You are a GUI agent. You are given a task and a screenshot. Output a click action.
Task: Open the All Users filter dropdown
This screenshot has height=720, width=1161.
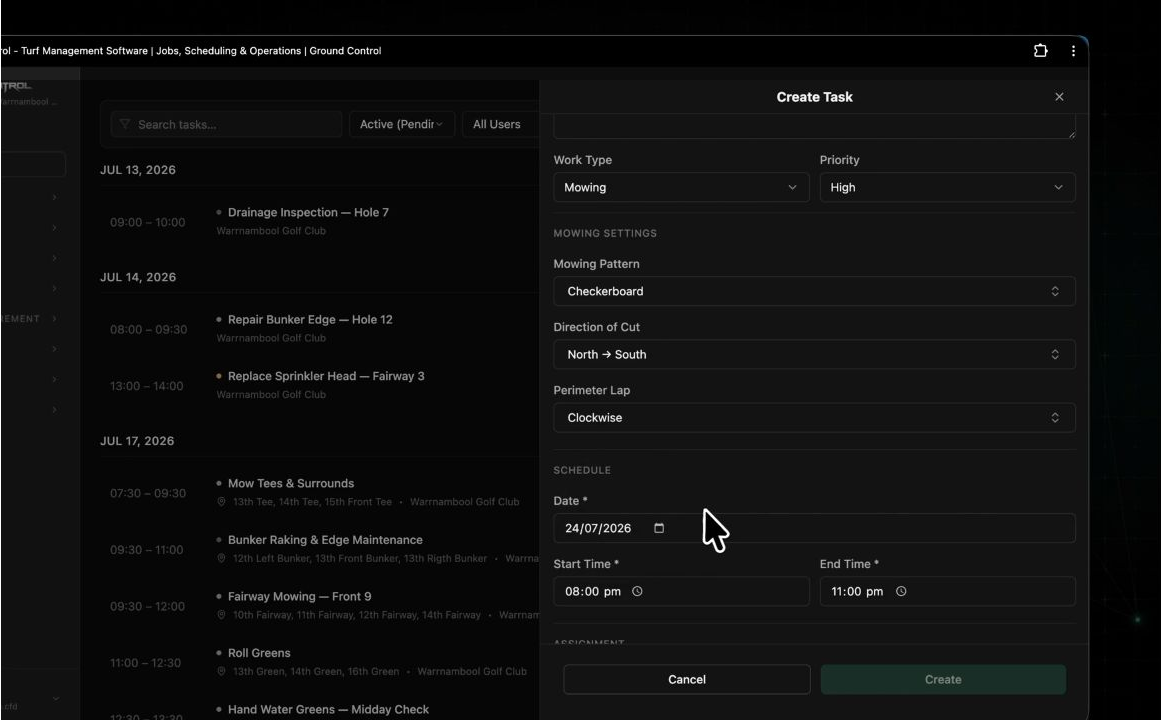click(x=501, y=124)
